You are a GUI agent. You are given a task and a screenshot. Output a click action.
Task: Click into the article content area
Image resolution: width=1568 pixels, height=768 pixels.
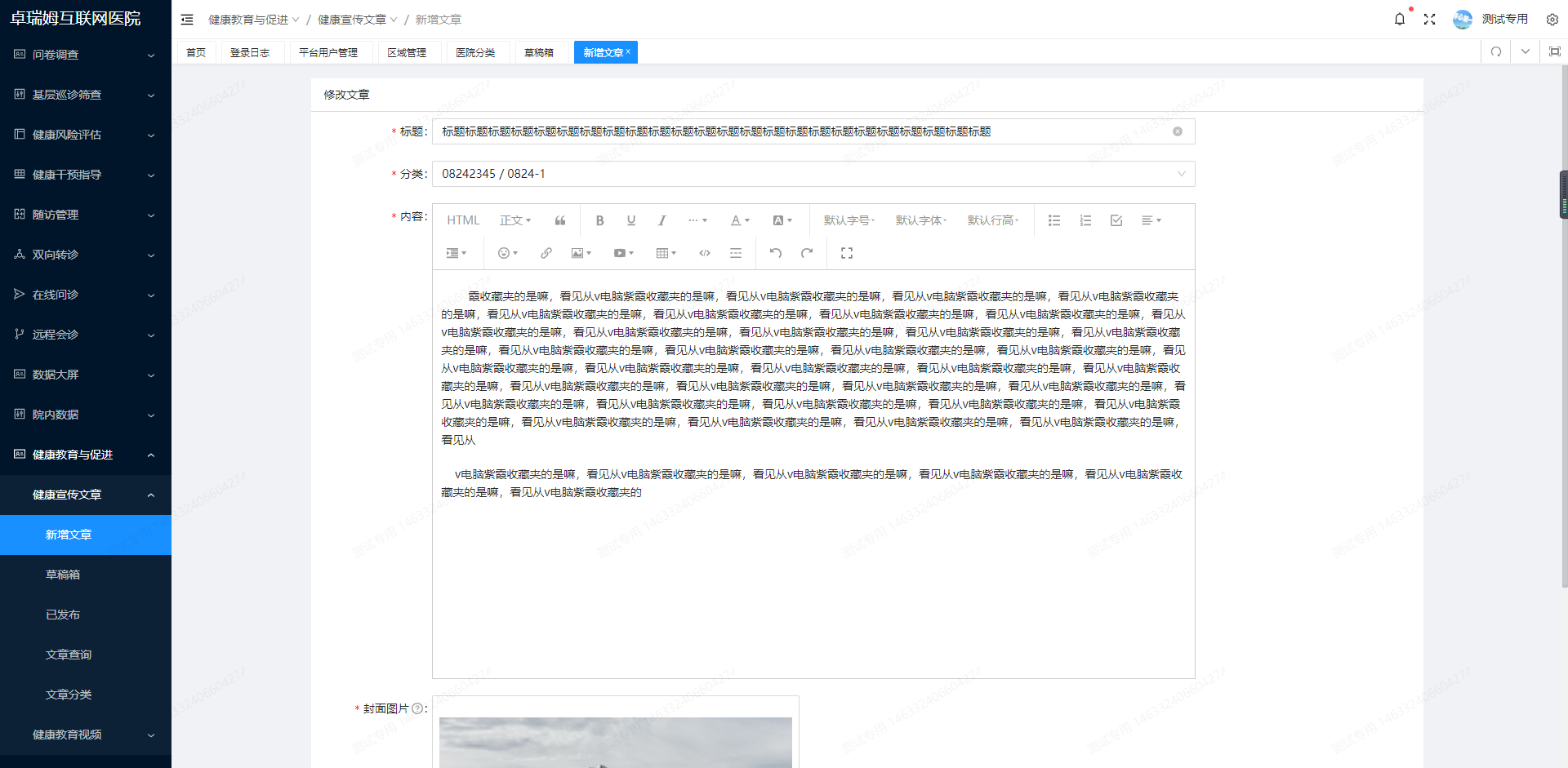(x=813, y=473)
